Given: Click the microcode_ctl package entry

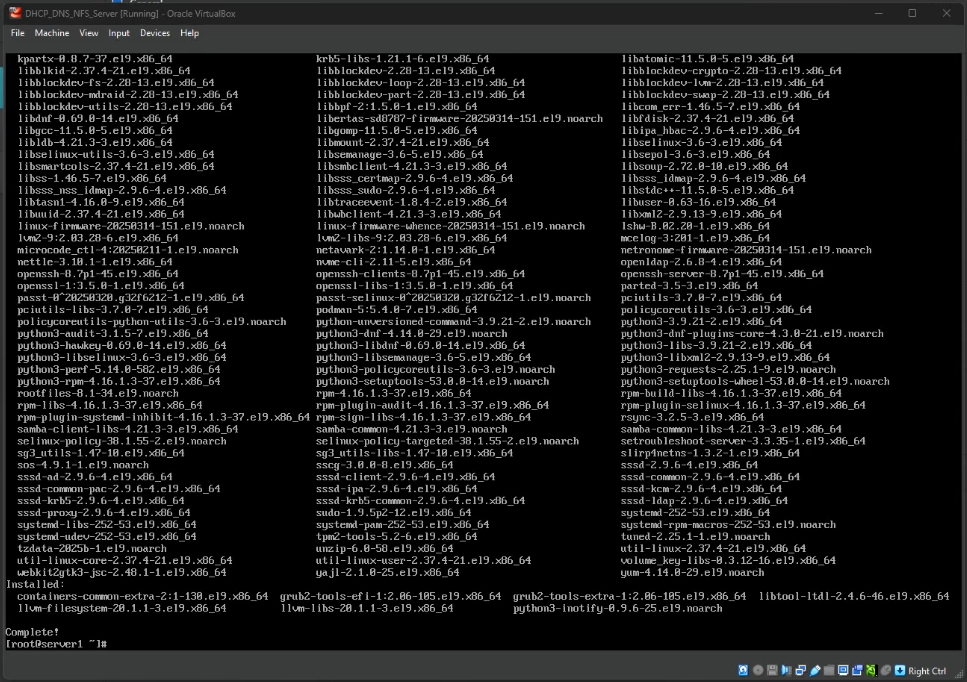Looking at the screenshot, I should [128, 250].
